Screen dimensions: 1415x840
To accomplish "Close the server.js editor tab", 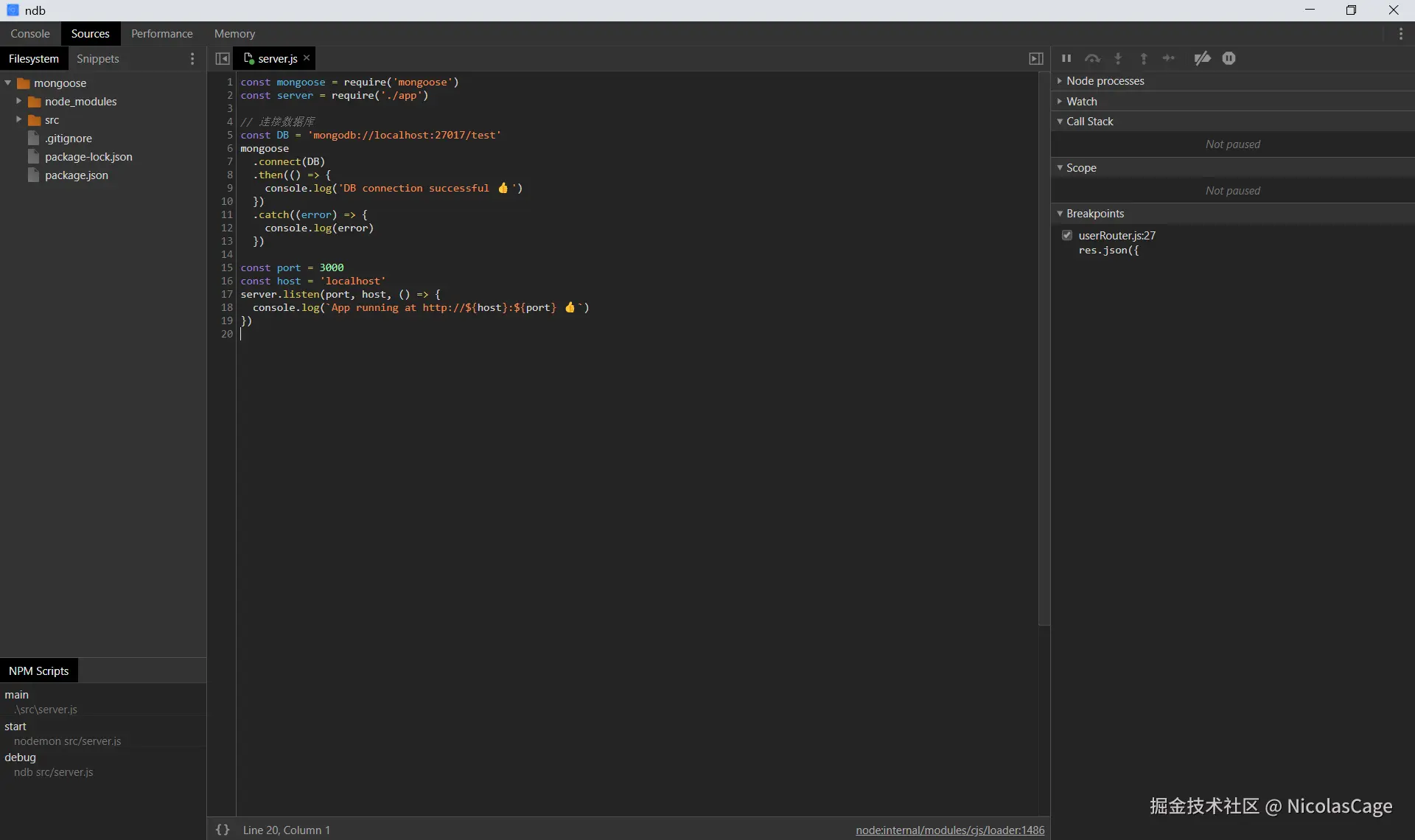I will click(307, 58).
